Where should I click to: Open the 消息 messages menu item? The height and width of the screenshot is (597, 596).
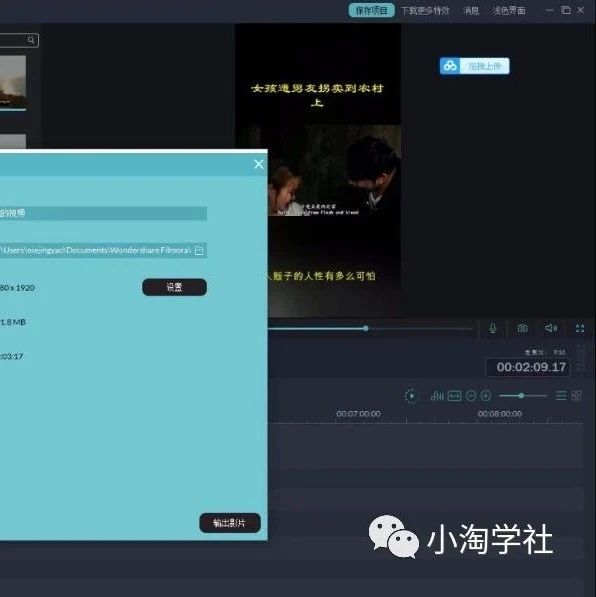click(x=471, y=11)
